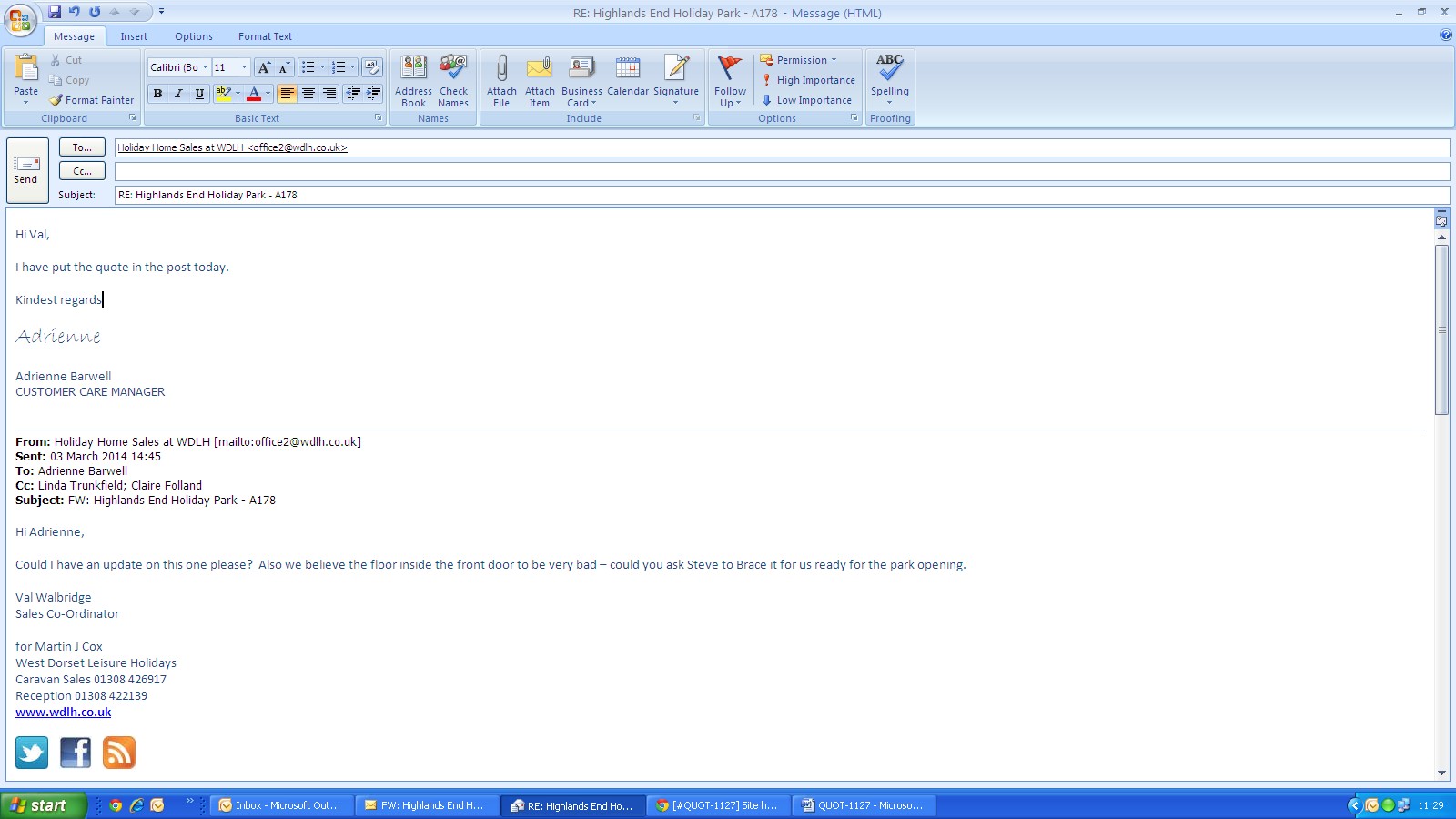Click the Format Painter tool

(92, 100)
